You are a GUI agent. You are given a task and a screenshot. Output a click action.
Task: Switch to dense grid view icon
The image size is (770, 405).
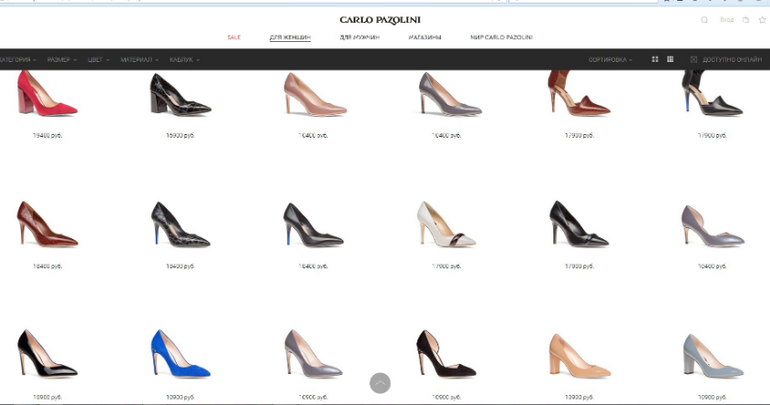(670, 60)
